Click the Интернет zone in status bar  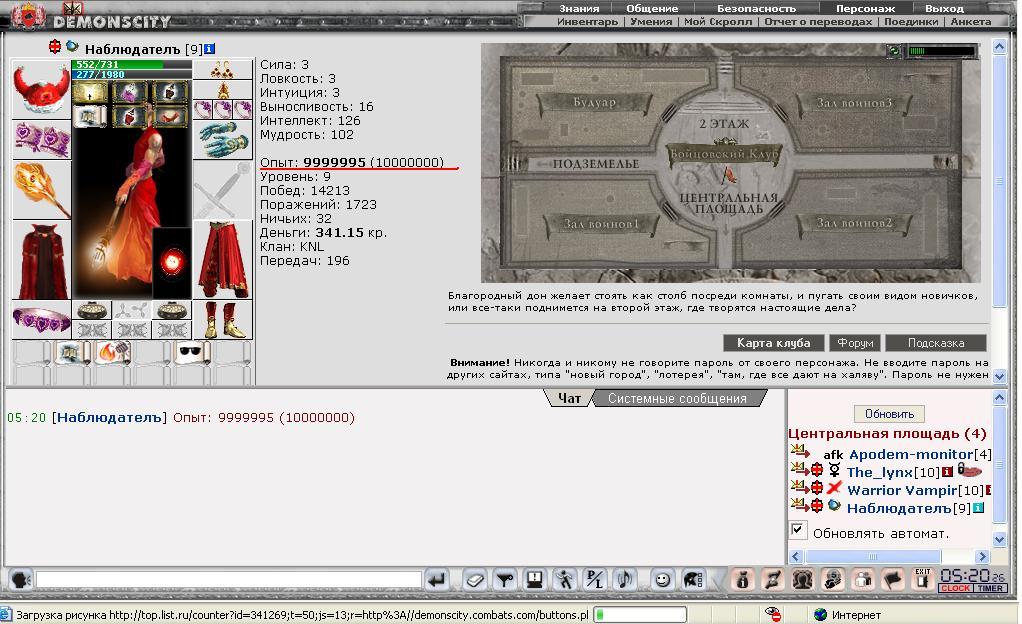coord(848,615)
